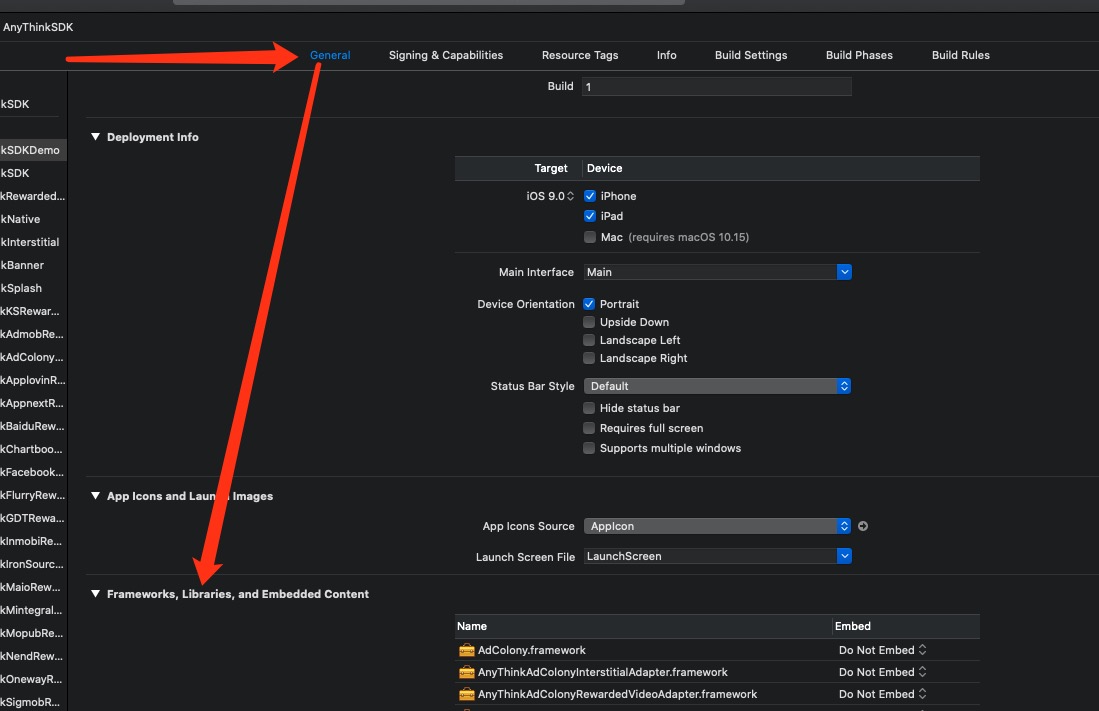Select the kAdmobRe... target
Viewport: 1099px width, 711px height.
coord(33,334)
